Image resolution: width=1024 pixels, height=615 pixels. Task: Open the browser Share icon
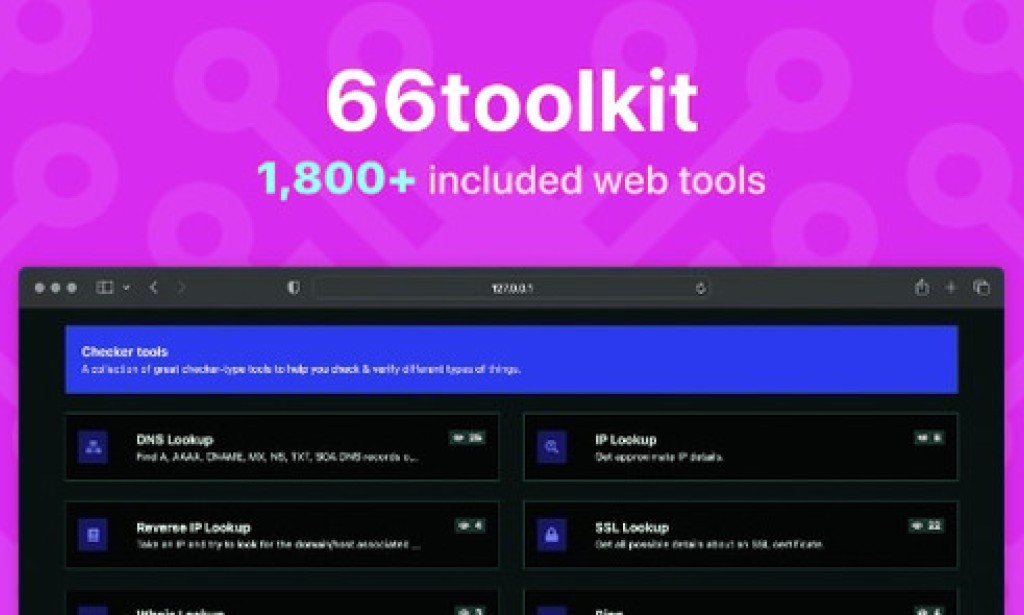coord(921,287)
